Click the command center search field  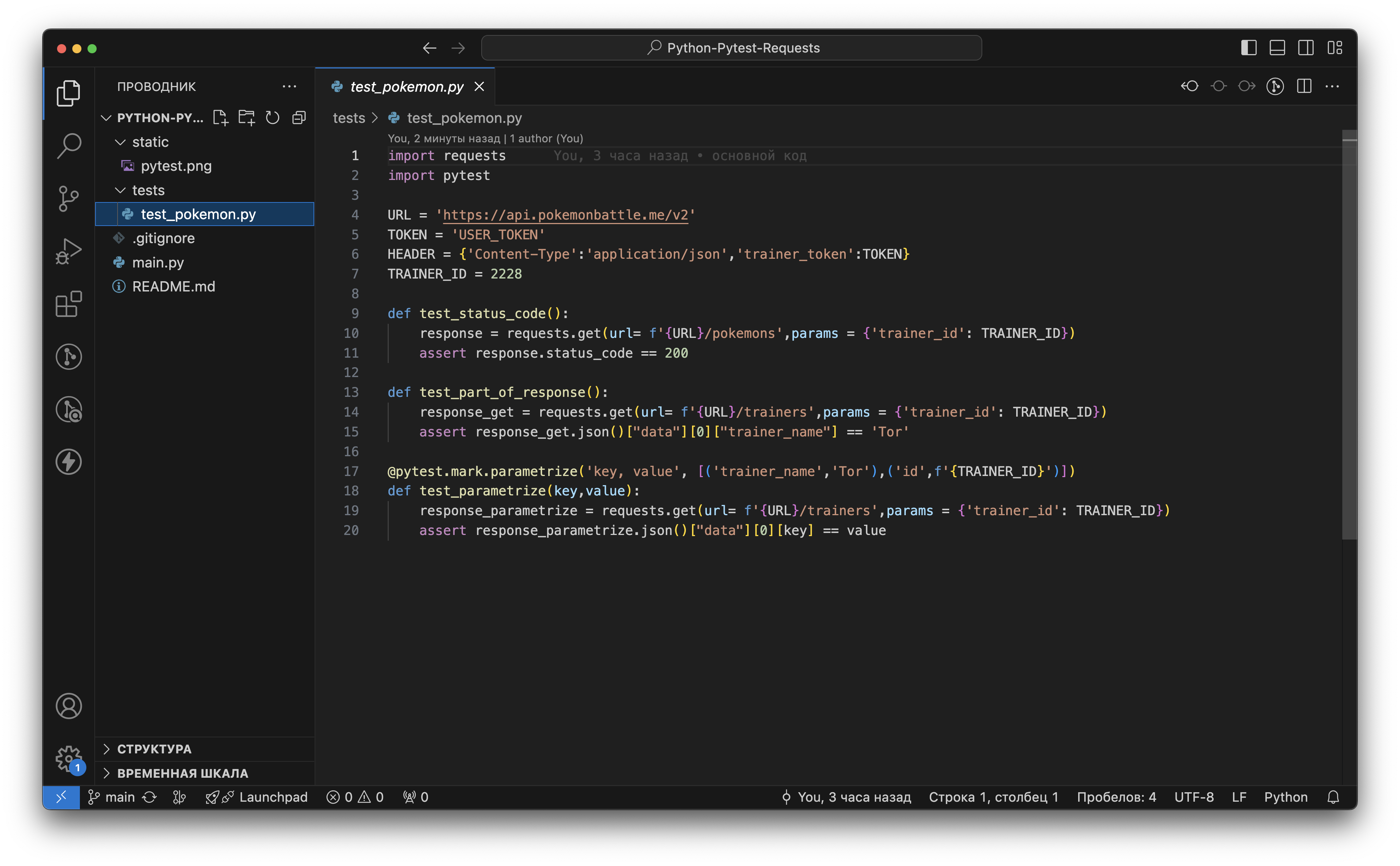(731, 48)
